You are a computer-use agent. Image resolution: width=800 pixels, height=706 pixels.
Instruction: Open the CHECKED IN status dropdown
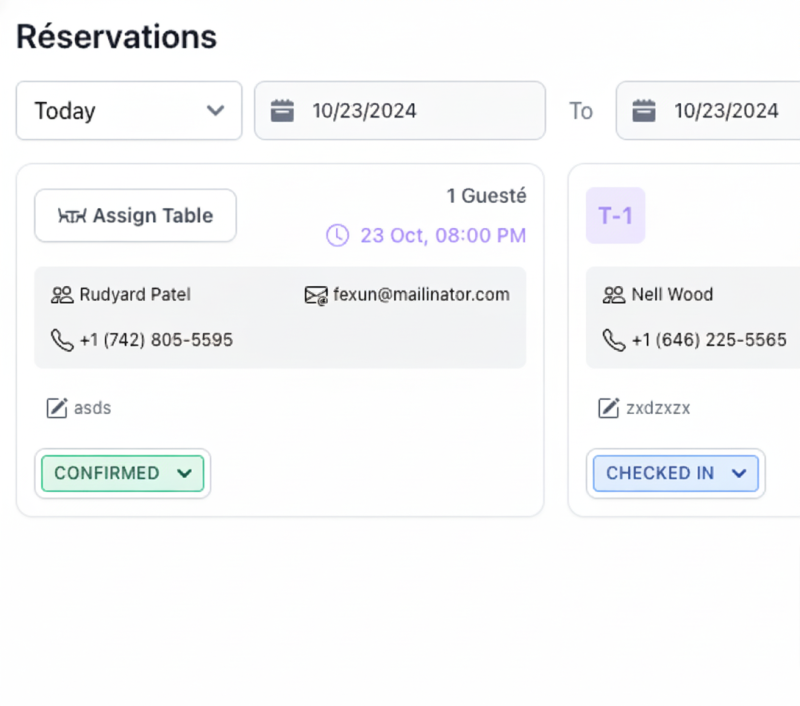tap(675, 473)
